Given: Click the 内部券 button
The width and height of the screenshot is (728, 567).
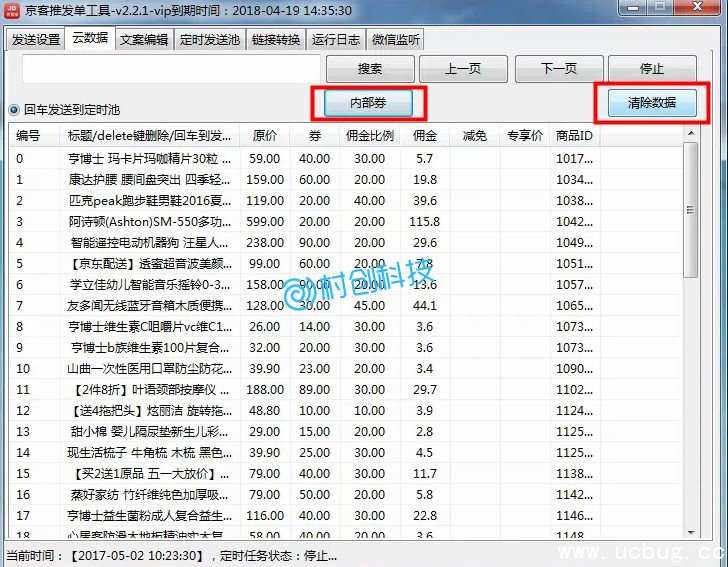Looking at the screenshot, I should coord(368,103).
